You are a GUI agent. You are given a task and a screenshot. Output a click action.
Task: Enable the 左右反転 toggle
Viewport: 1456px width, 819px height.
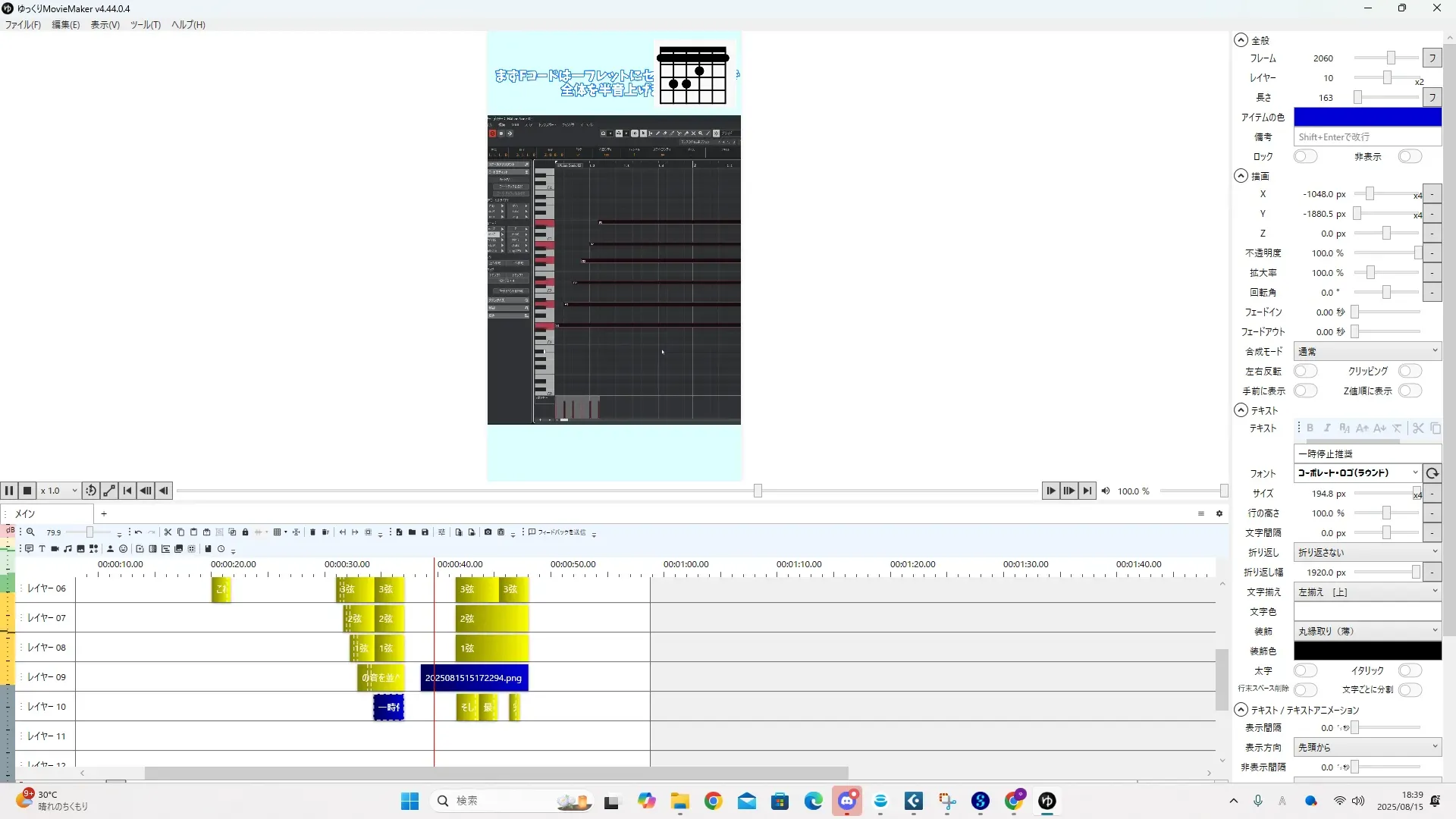1305,371
